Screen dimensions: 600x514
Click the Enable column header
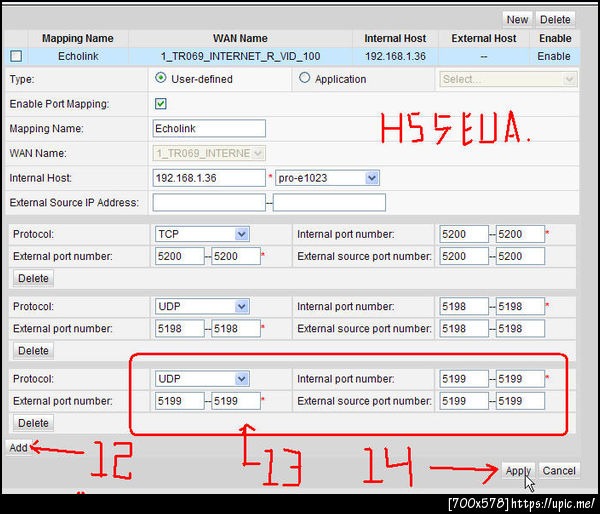click(555, 38)
